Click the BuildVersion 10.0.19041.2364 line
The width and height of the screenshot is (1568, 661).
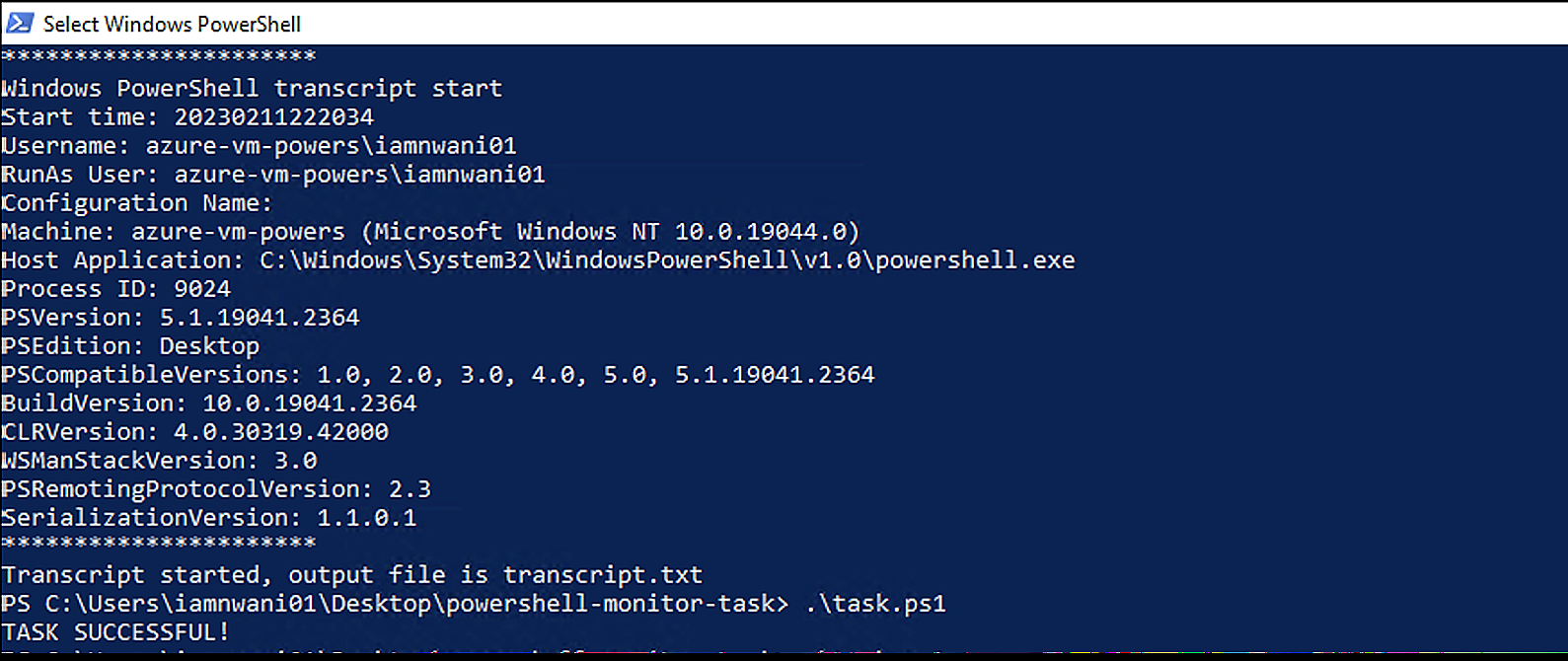coord(207,403)
